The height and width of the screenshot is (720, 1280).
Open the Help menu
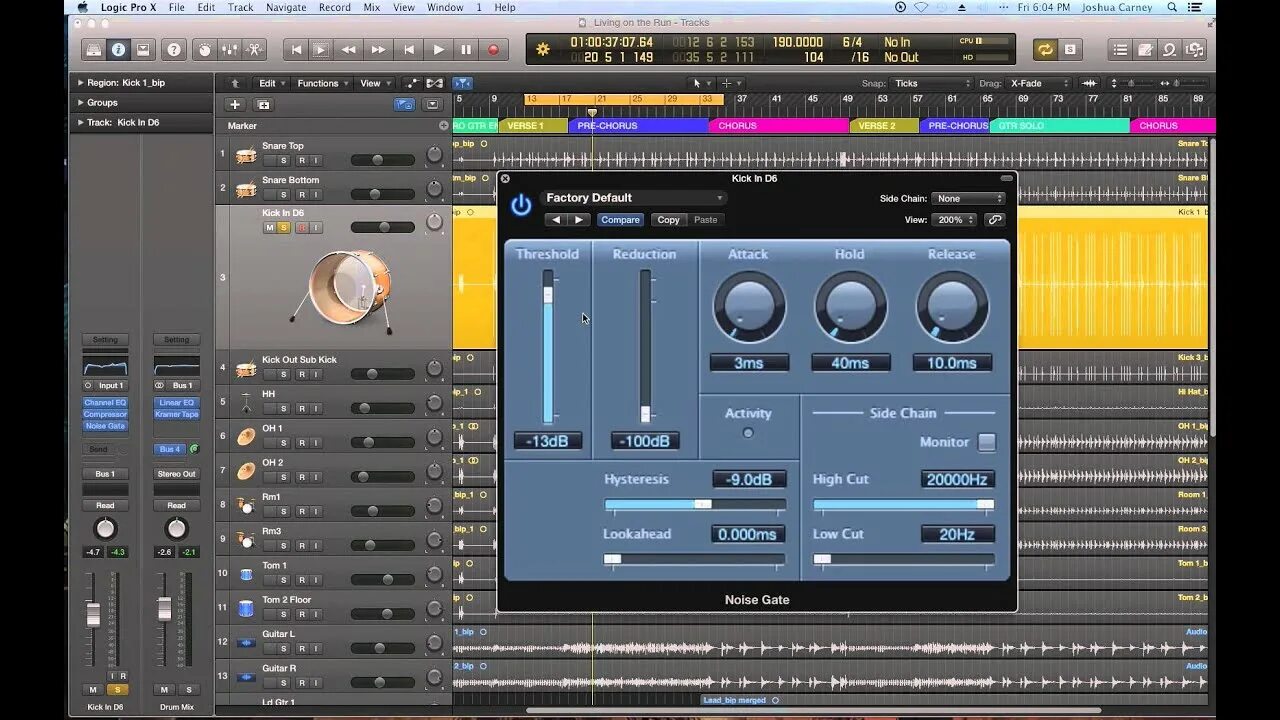click(x=505, y=7)
